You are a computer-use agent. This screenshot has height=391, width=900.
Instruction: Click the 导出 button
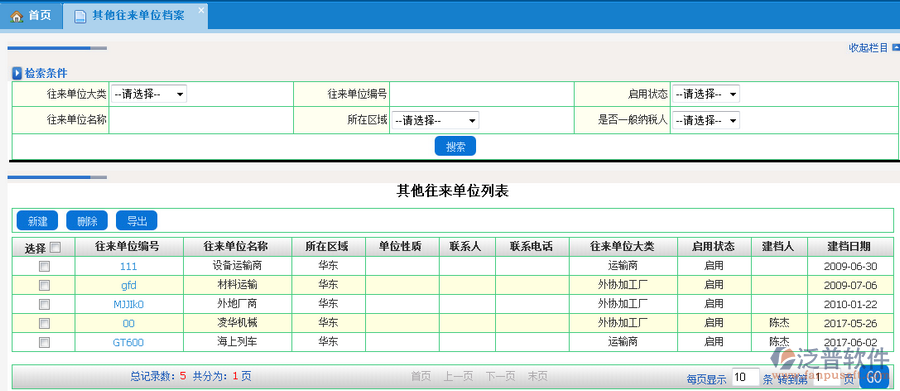click(x=137, y=221)
